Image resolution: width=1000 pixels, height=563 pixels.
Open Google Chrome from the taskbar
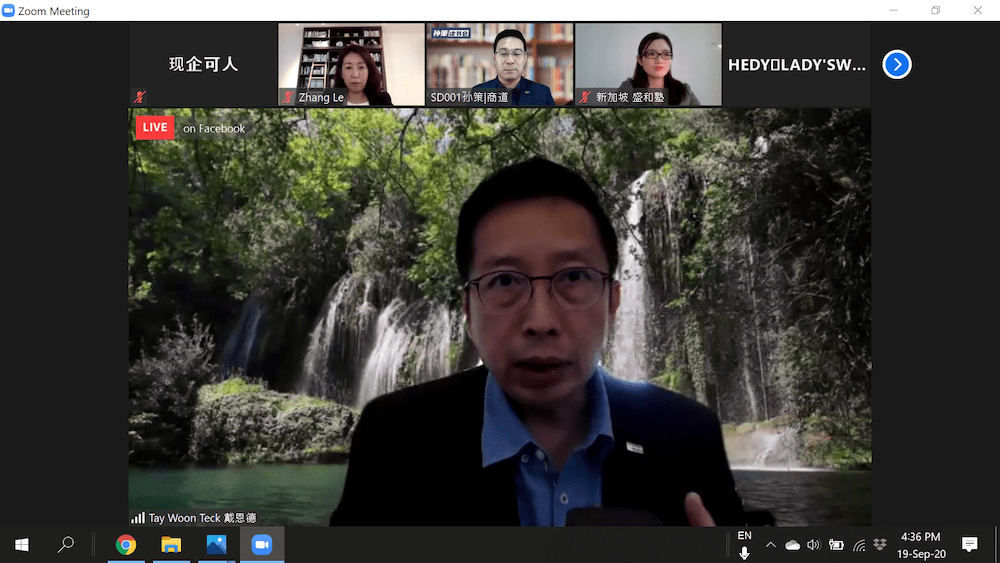click(126, 545)
